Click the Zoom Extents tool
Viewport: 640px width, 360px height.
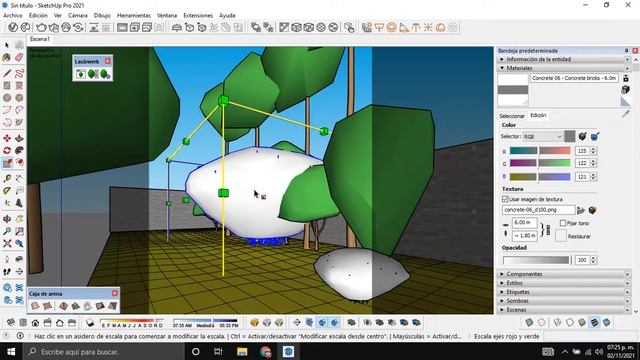tap(7, 244)
